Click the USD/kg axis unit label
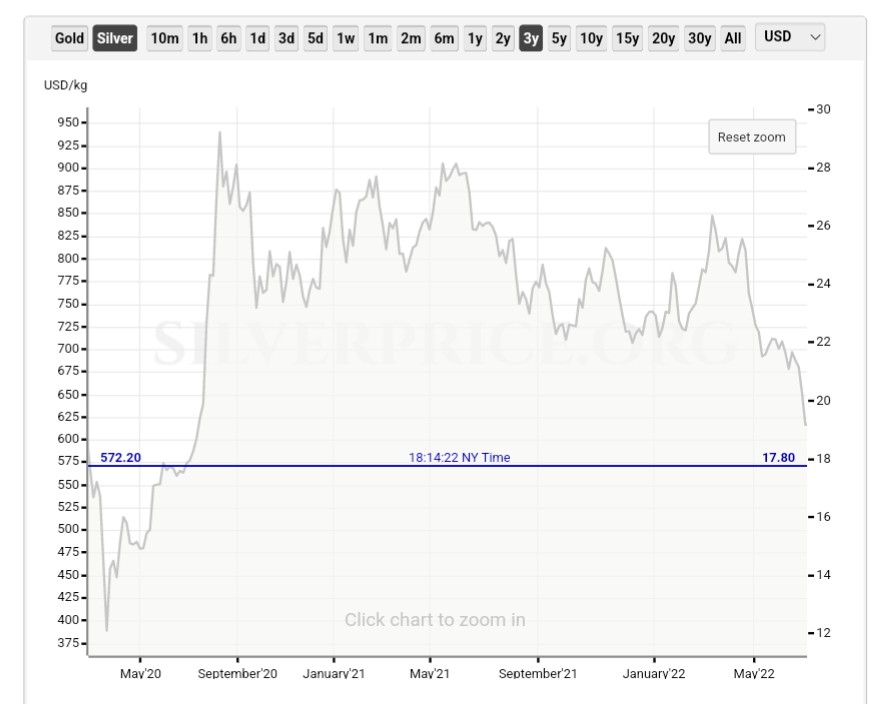 [65, 85]
